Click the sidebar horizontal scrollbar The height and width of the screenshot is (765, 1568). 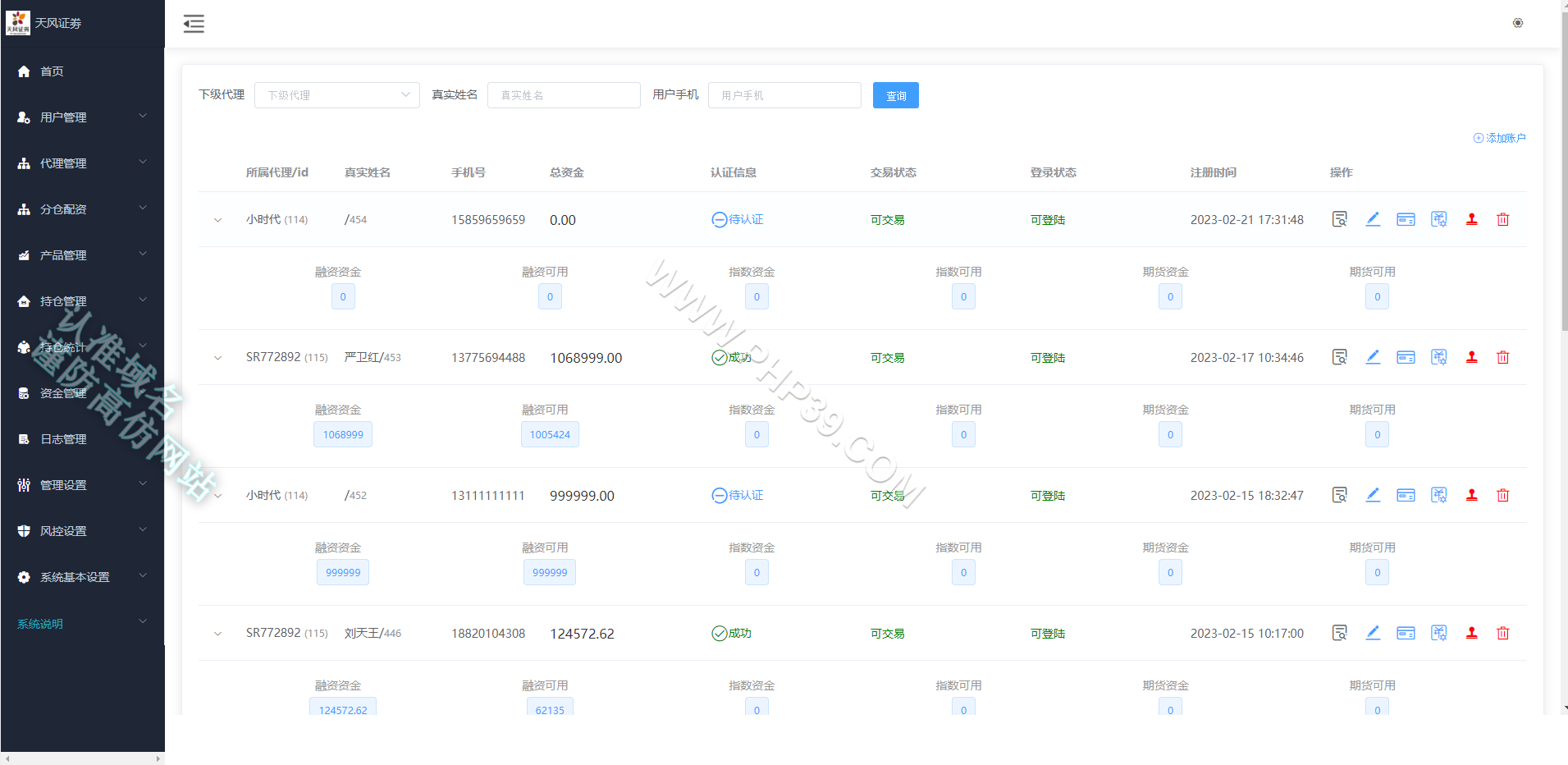(82, 758)
